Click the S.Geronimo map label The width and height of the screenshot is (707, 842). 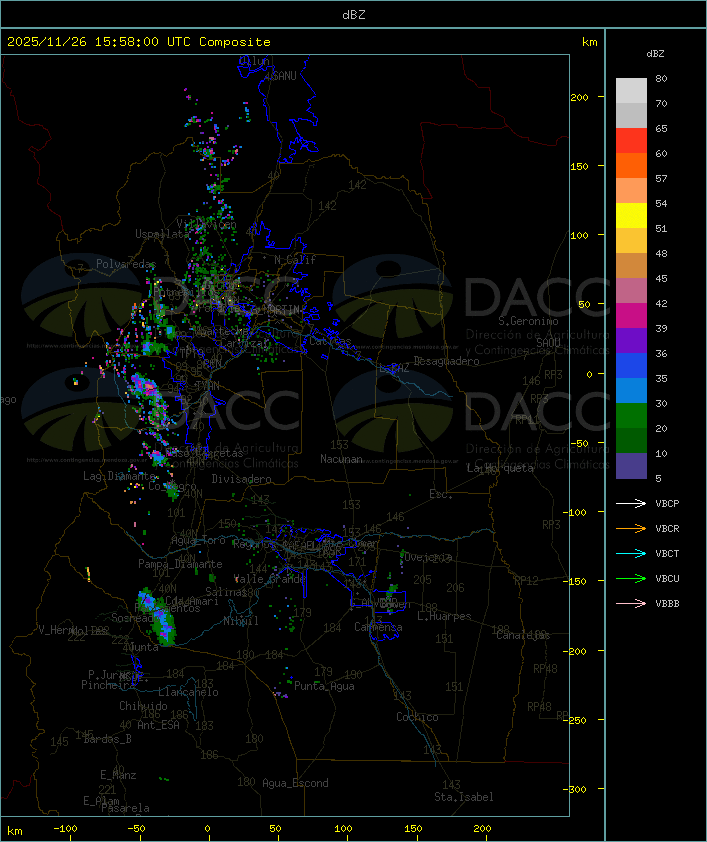point(528,321)
